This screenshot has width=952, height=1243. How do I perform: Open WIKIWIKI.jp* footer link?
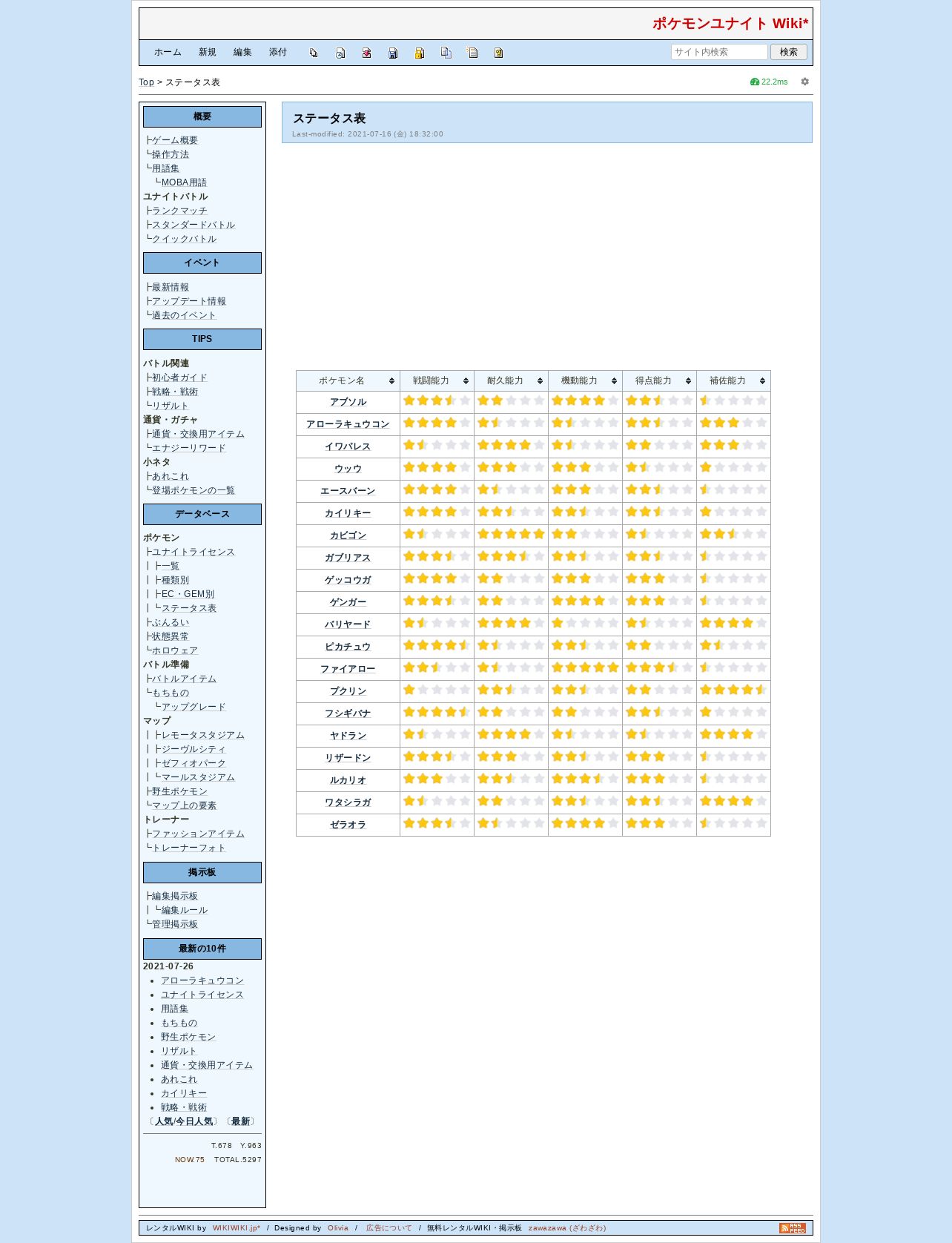tap(237, 1228)
